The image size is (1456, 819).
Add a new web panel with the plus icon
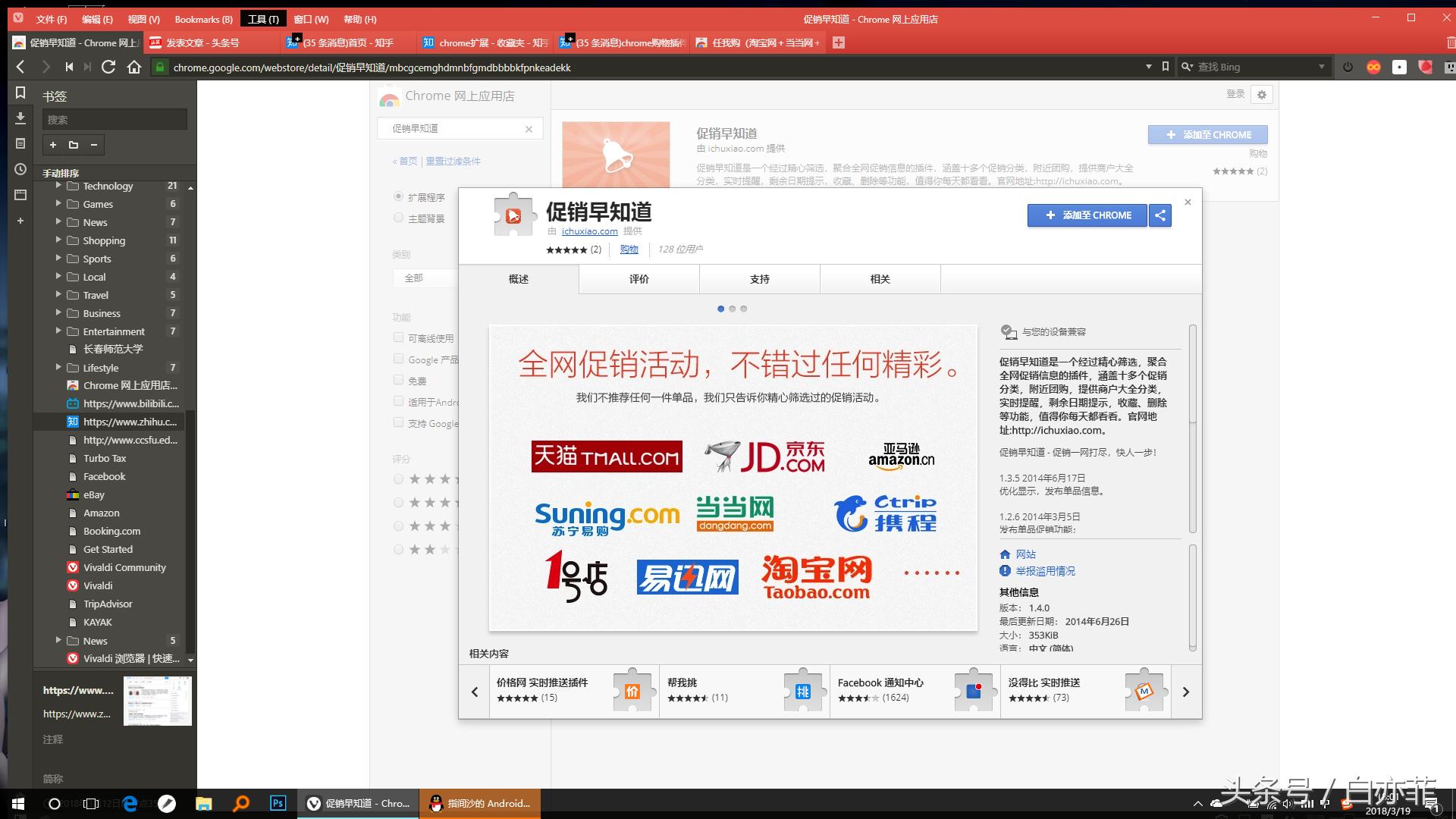point(21,221)
